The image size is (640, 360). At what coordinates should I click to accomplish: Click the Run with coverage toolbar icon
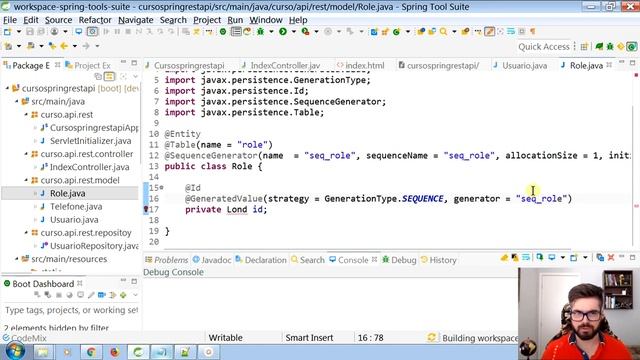[305, 31]
